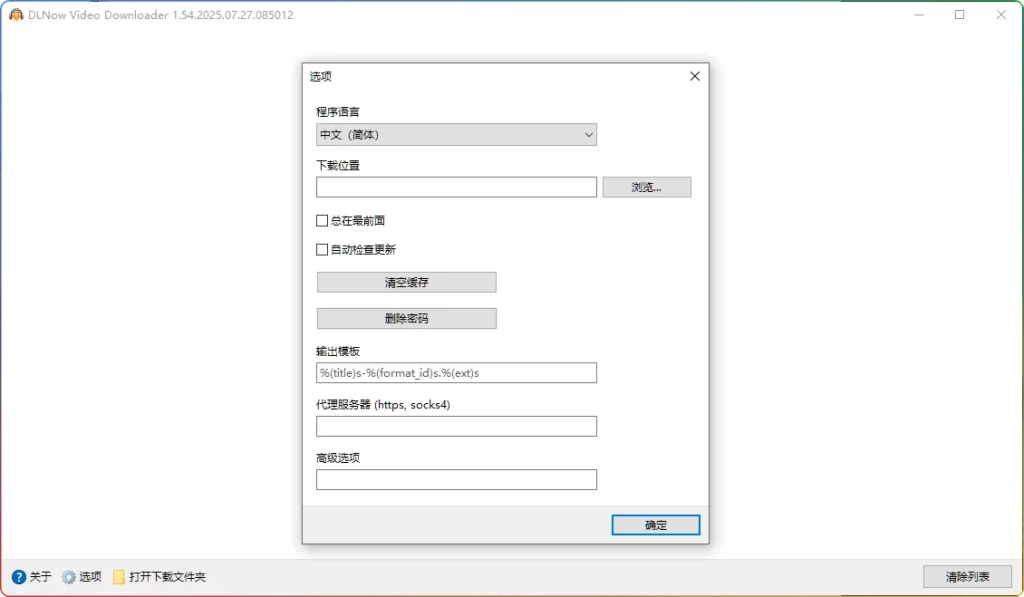Click the dropdown arrow showing 中文（简体）

coord(588,134)
